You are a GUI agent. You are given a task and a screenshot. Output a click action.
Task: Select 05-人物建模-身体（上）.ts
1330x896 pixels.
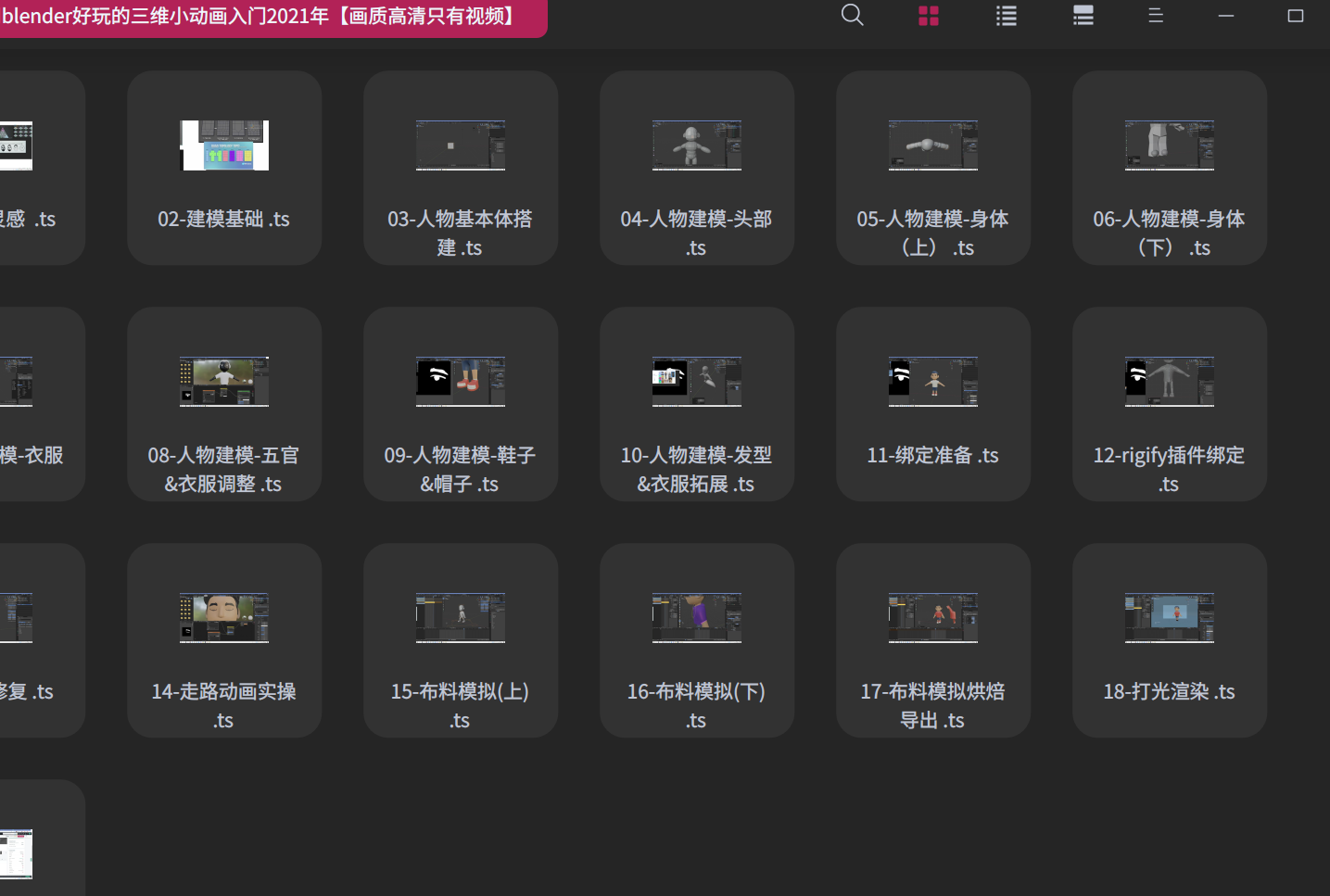point(932,168)
